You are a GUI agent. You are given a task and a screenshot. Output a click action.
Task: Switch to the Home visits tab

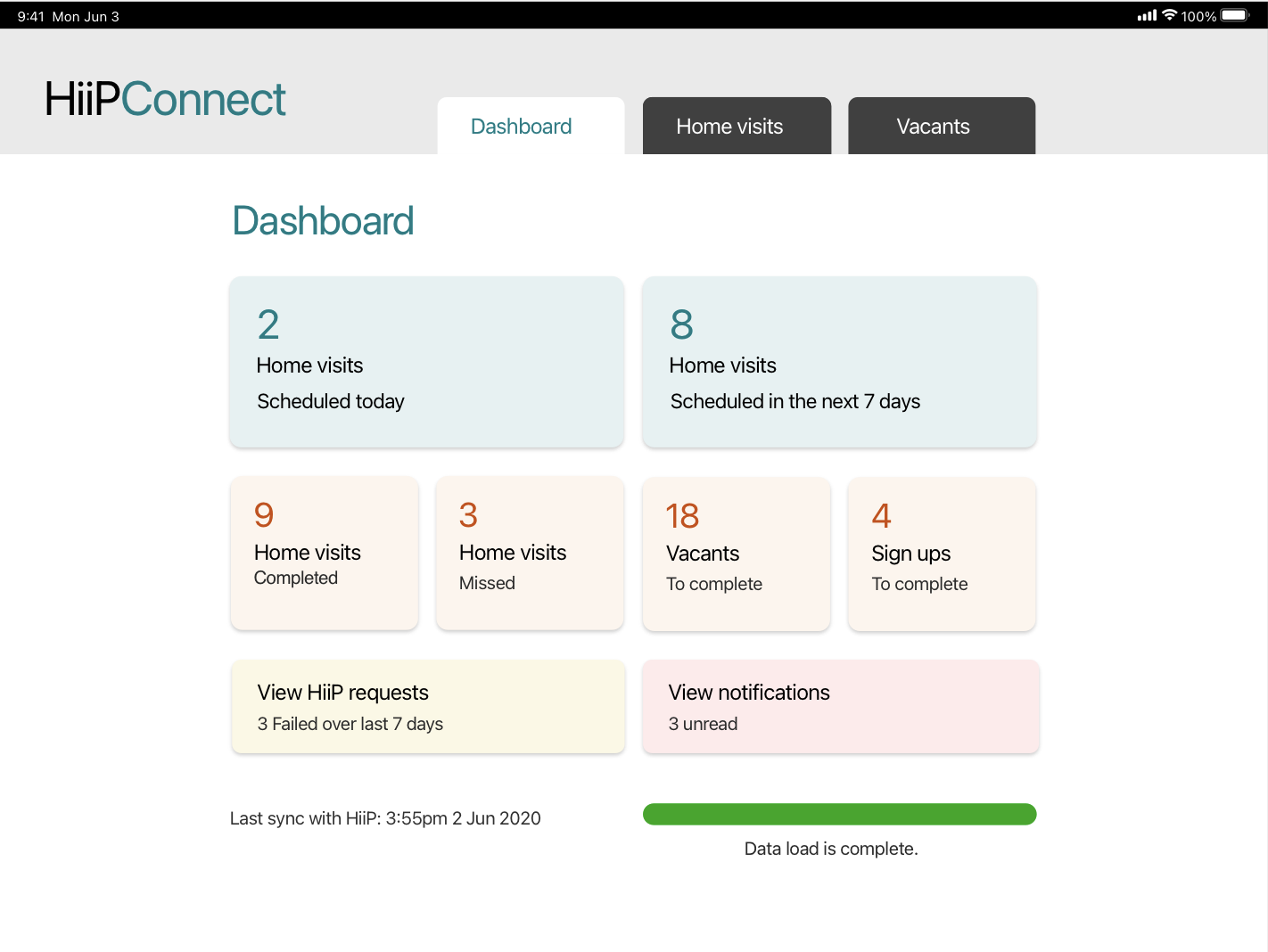729,126
